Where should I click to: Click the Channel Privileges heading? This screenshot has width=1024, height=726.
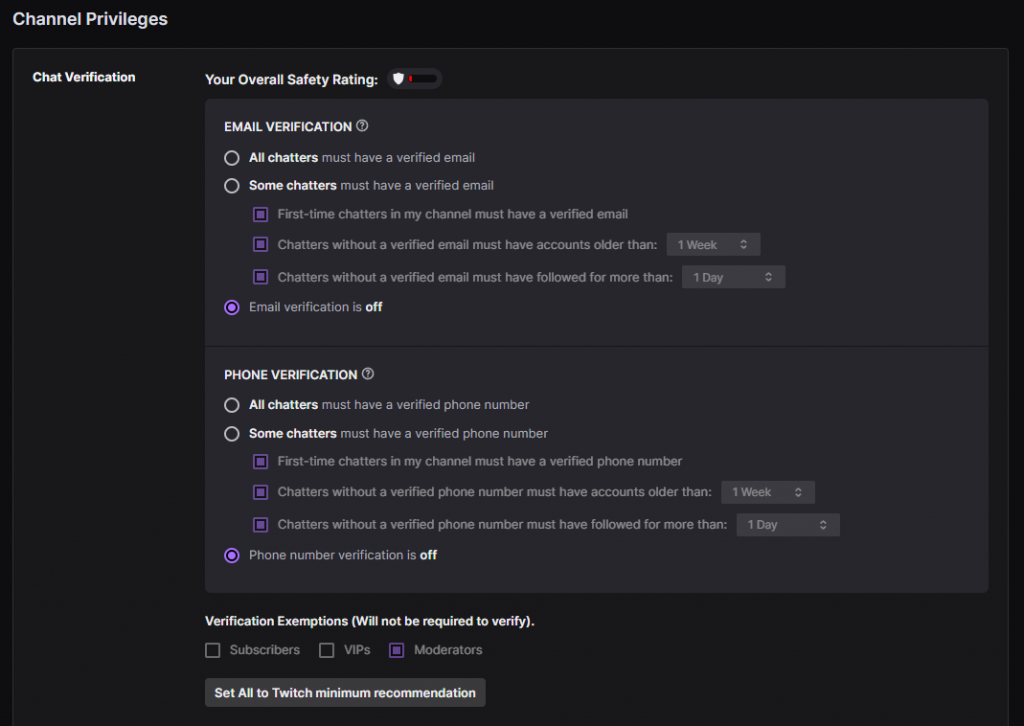click(x=90, y=19)
